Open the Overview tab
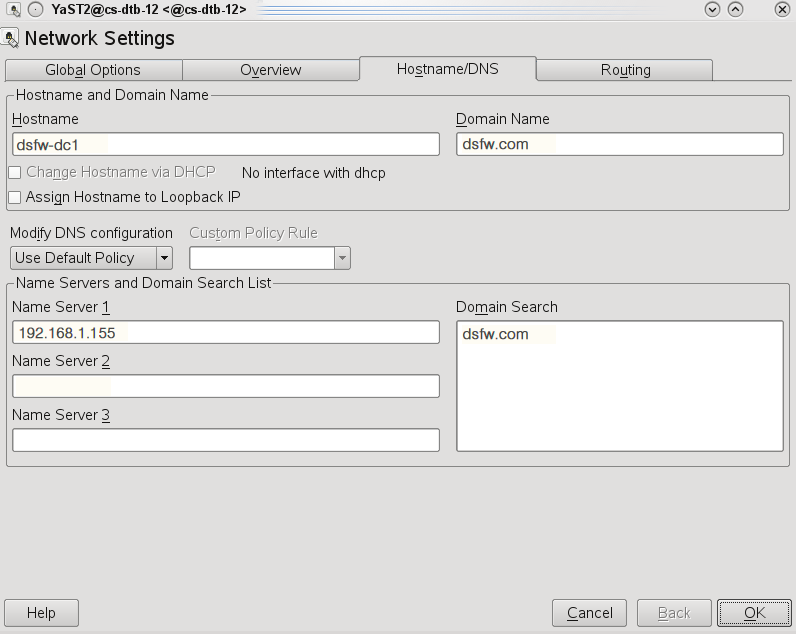This screenshot has height=634, width=796. point(270,70)
